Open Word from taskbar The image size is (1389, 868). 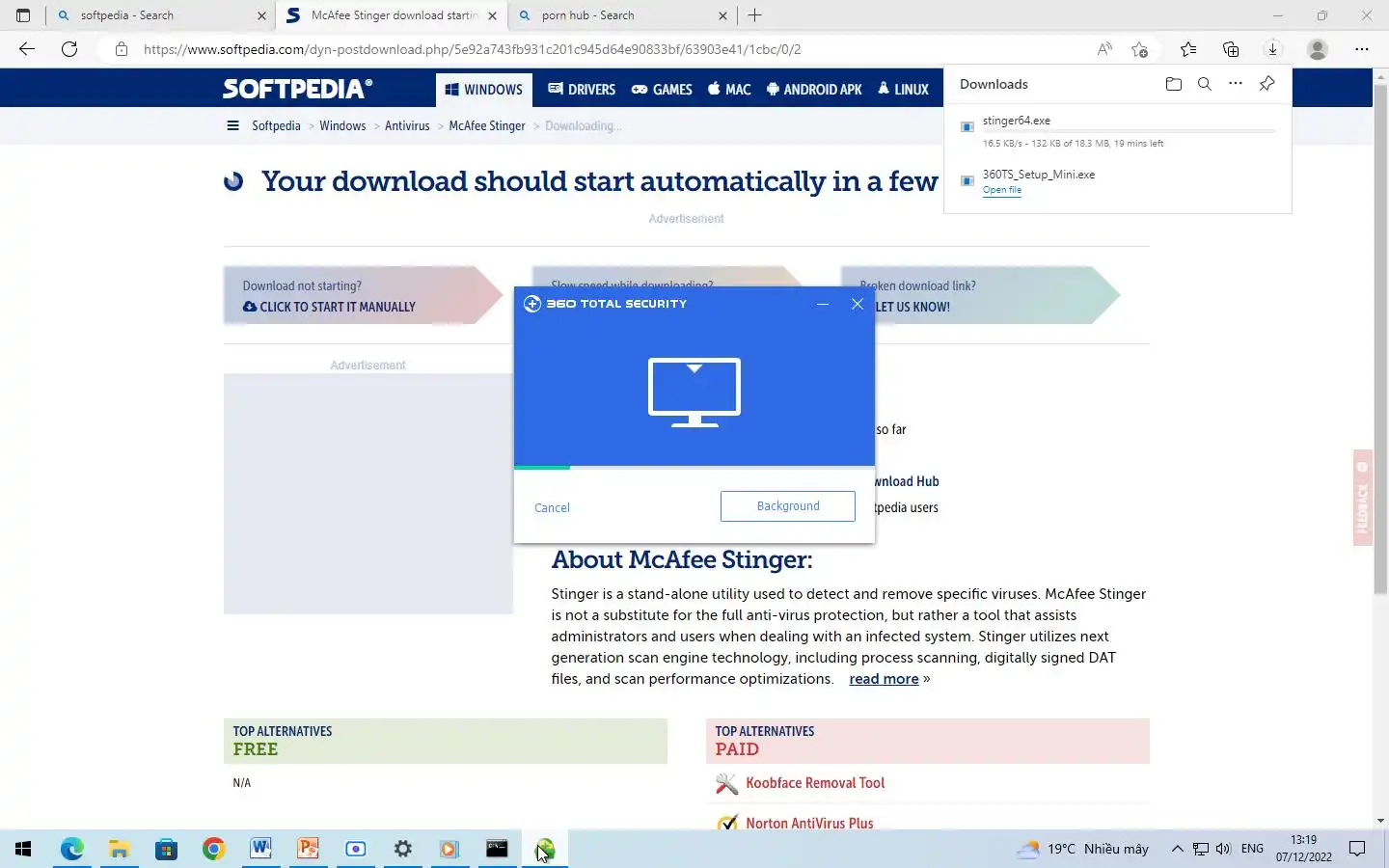[x=260, y=849]
